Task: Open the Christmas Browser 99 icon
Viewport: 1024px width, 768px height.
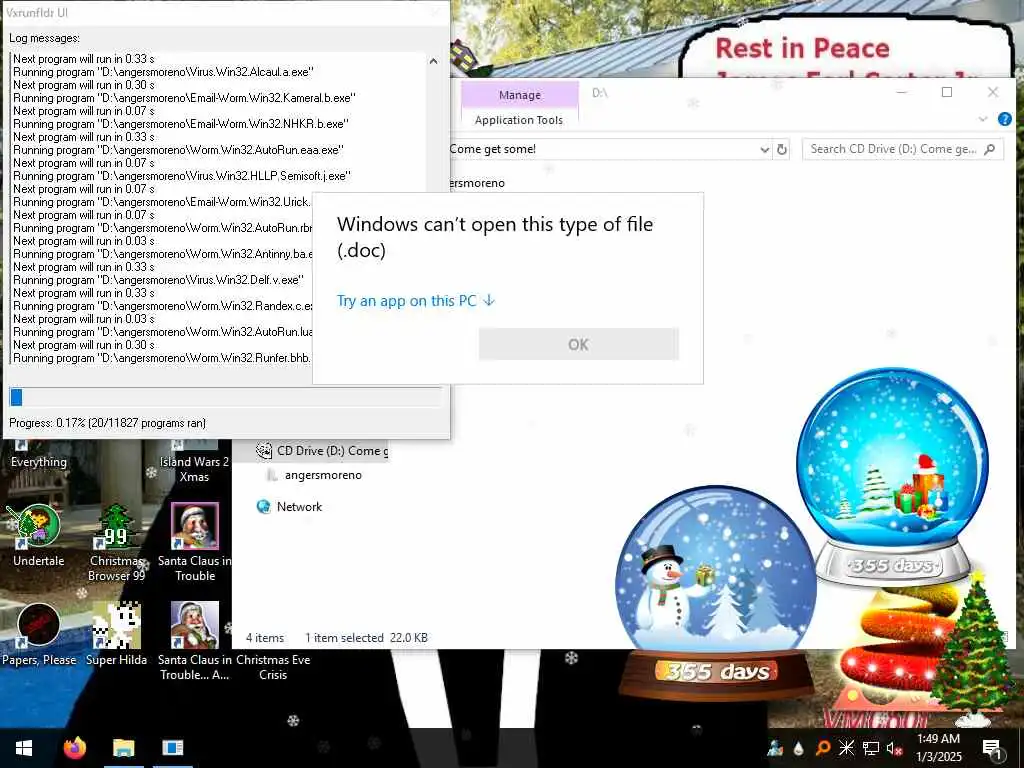Action: click(x=117, y=542)
